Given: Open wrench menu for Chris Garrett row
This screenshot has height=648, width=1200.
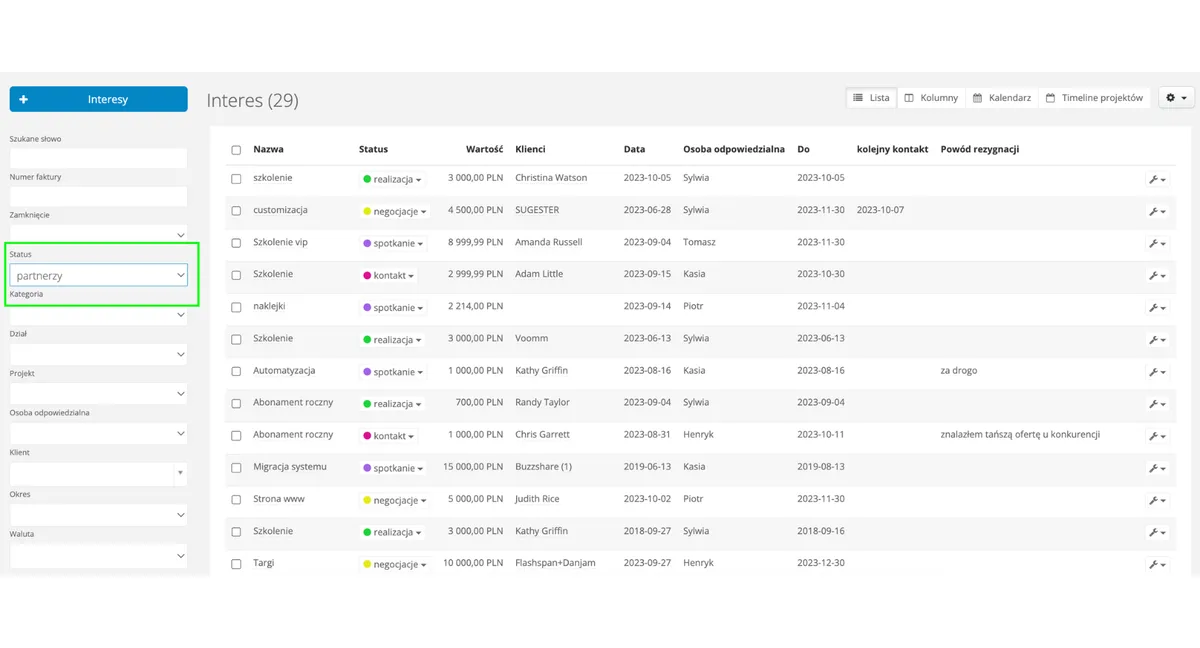Looking at the screenshot, I should coord(1157,436).
